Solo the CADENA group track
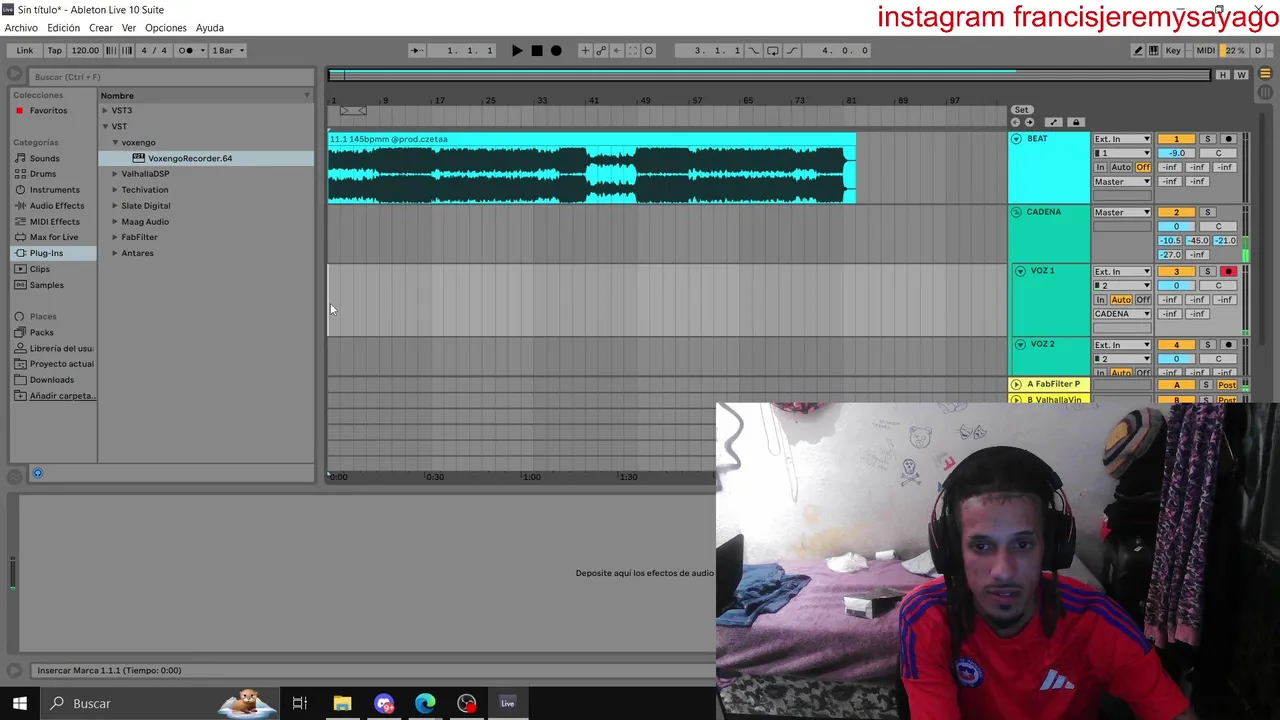The height and width of the screenshot is (720, 1280). click(x=1207, y=212)
